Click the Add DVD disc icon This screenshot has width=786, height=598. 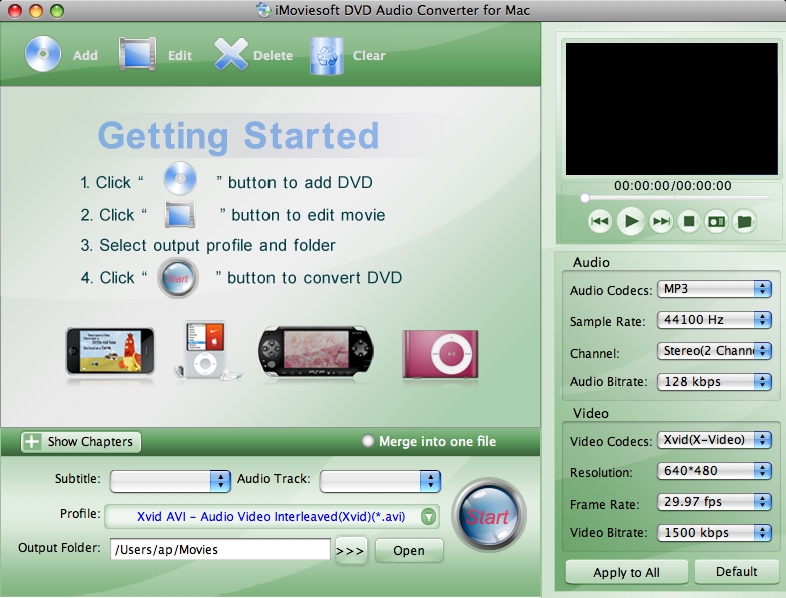42,54
